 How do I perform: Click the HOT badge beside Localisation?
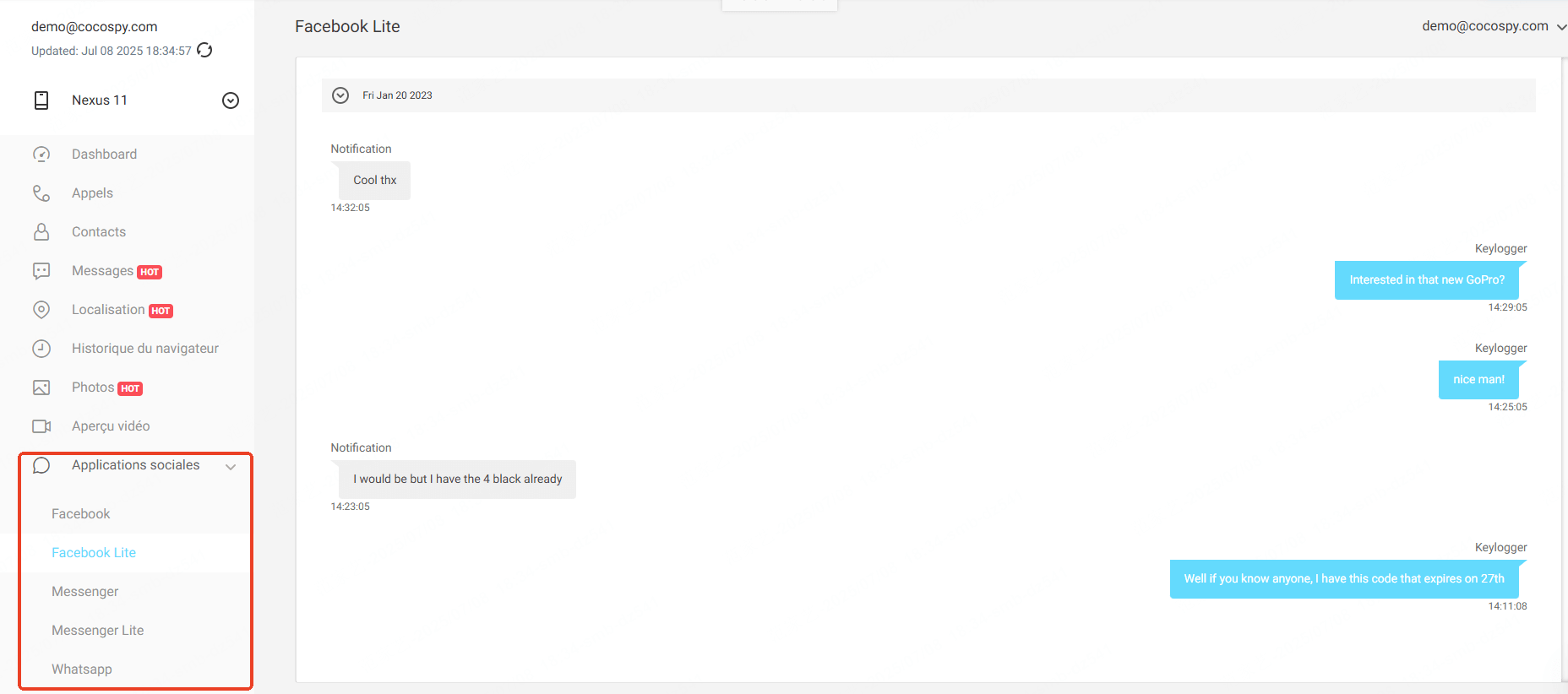(161, 311)
